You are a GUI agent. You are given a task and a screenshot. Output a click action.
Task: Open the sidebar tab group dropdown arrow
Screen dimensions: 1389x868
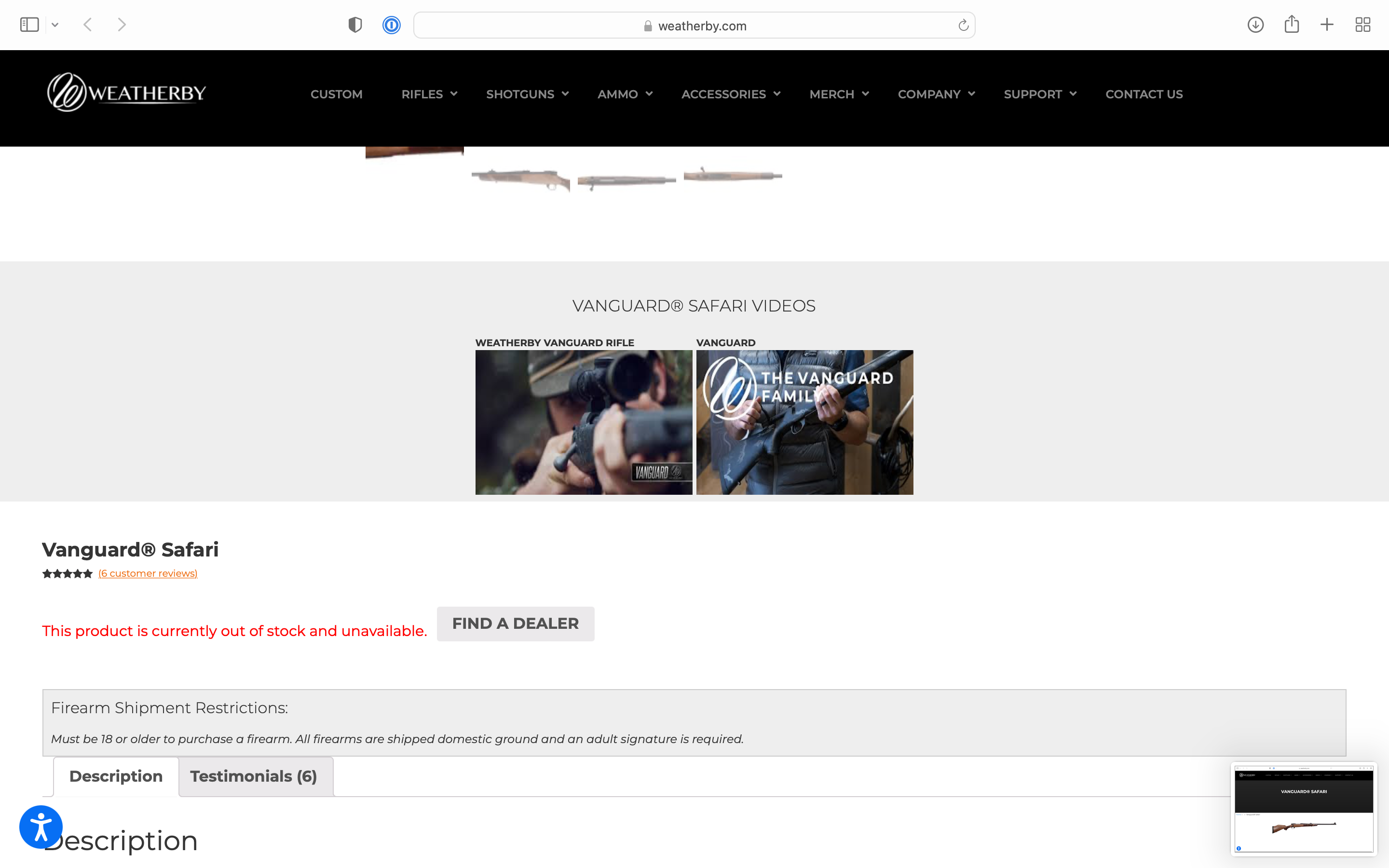pyautogui.click(x=55, y=25)
